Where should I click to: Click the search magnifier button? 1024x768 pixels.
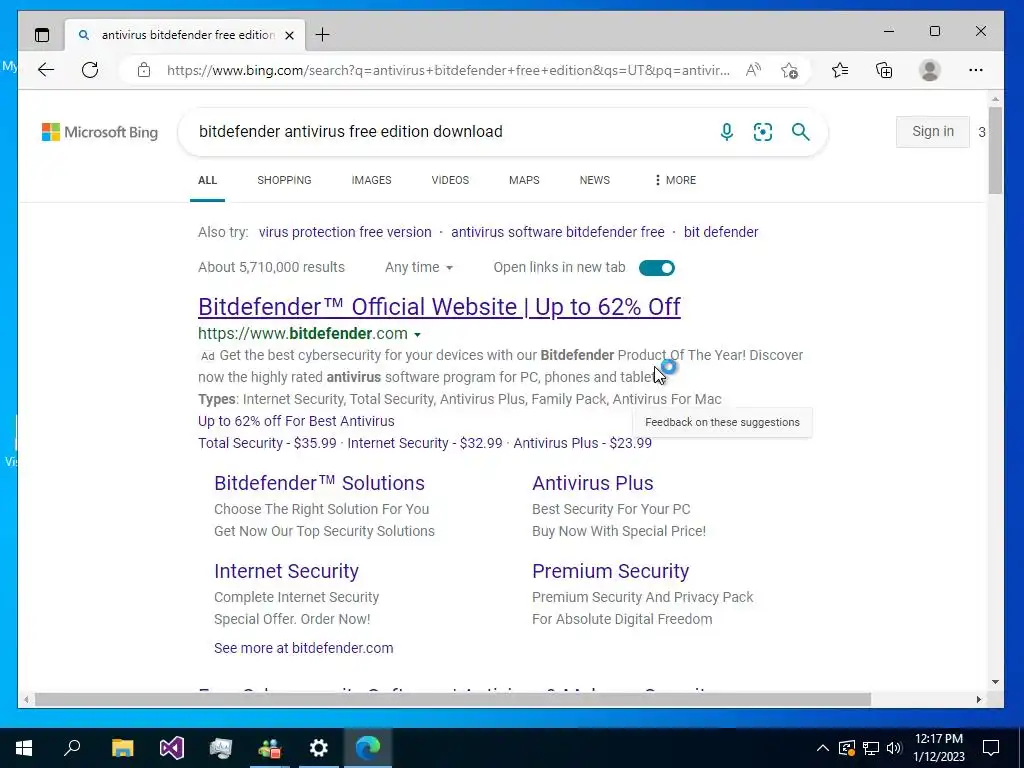coord(801,132)
